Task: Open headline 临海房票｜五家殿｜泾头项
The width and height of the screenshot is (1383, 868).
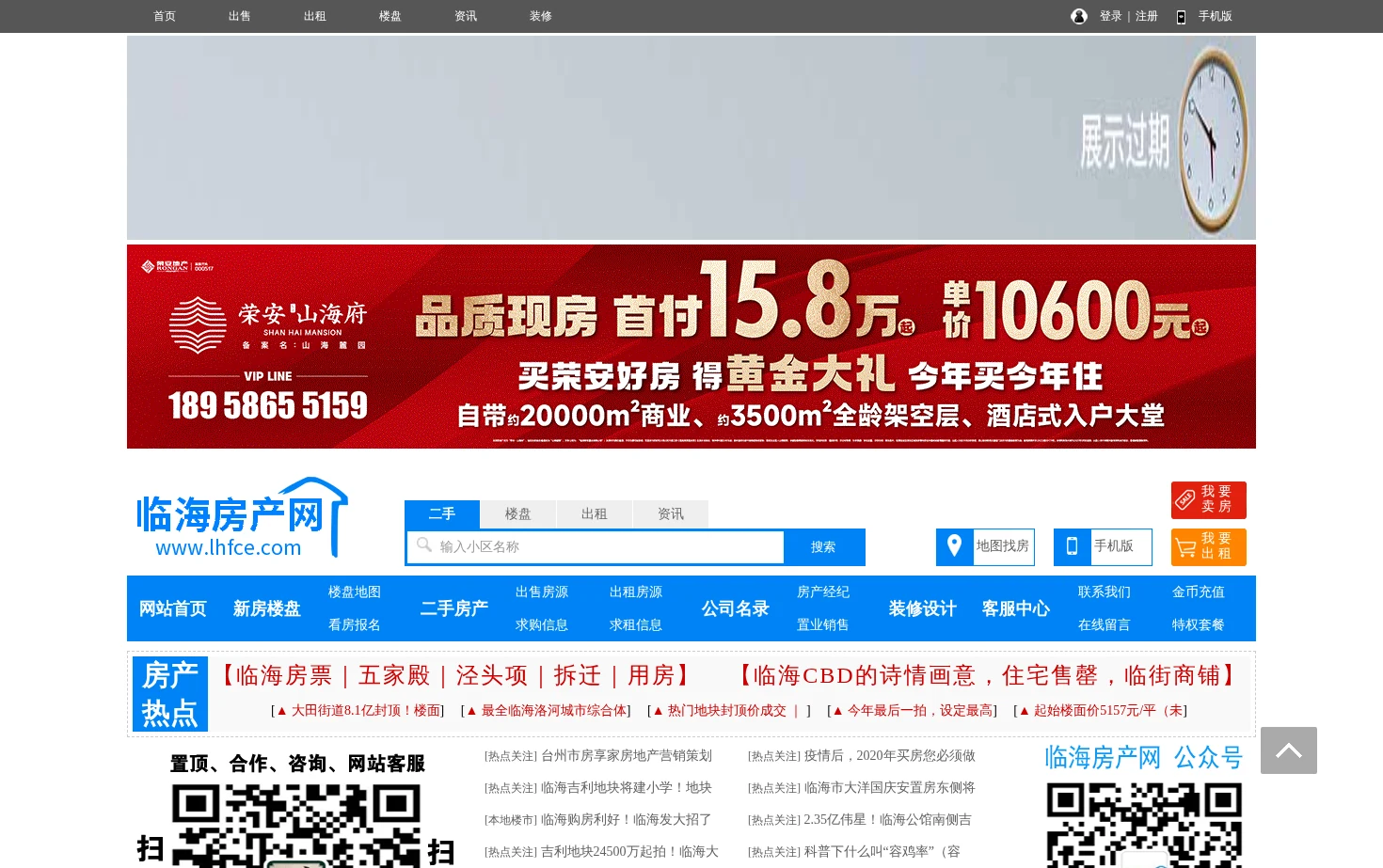Action: coord(456,675)
